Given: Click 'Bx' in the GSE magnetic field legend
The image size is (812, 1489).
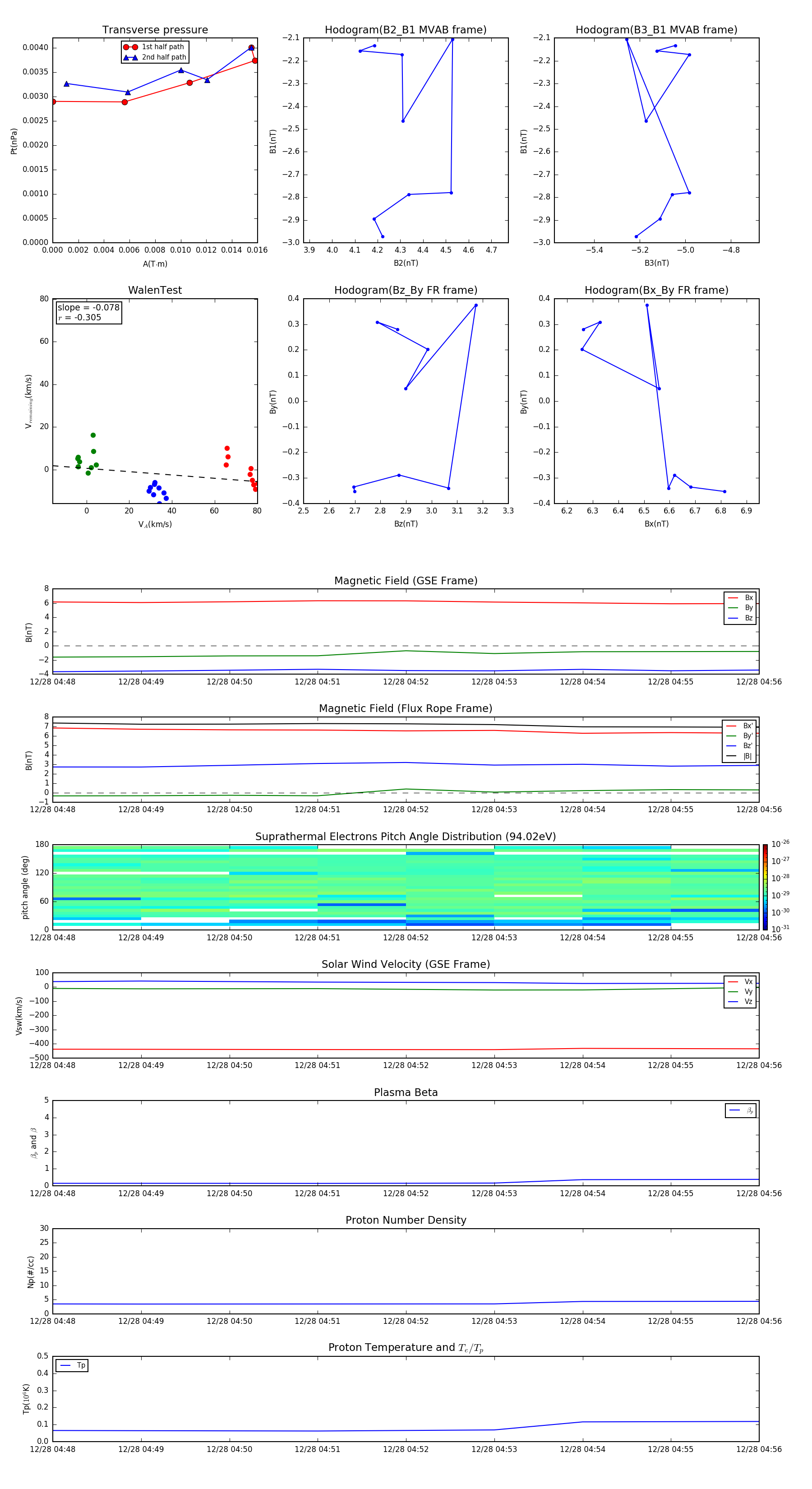Looking at the screenshot, I should point(748,598).
